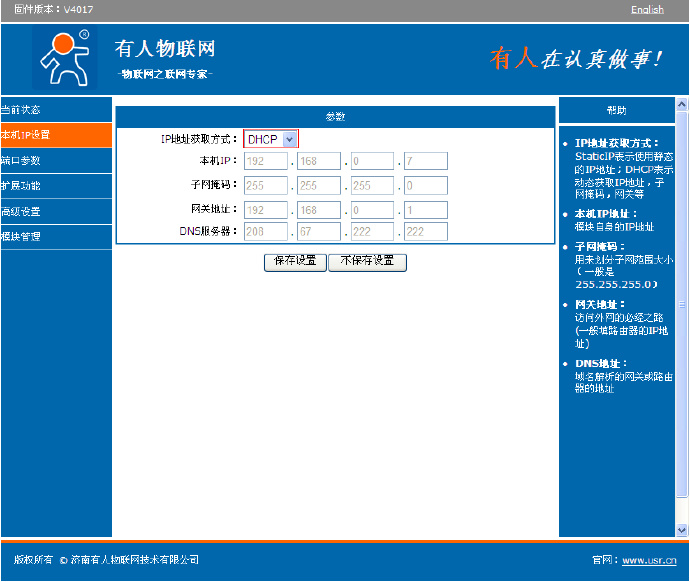Viewport: 690px width, 582px height.
Task: Click help heading 子网掩码：
Action: tap(599, 246)
